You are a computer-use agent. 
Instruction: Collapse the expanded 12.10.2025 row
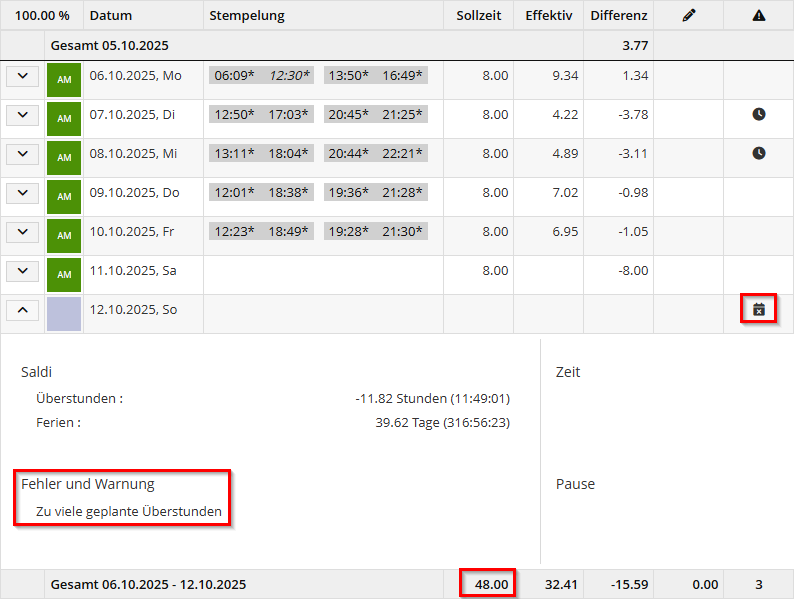(x=22, y=310)
